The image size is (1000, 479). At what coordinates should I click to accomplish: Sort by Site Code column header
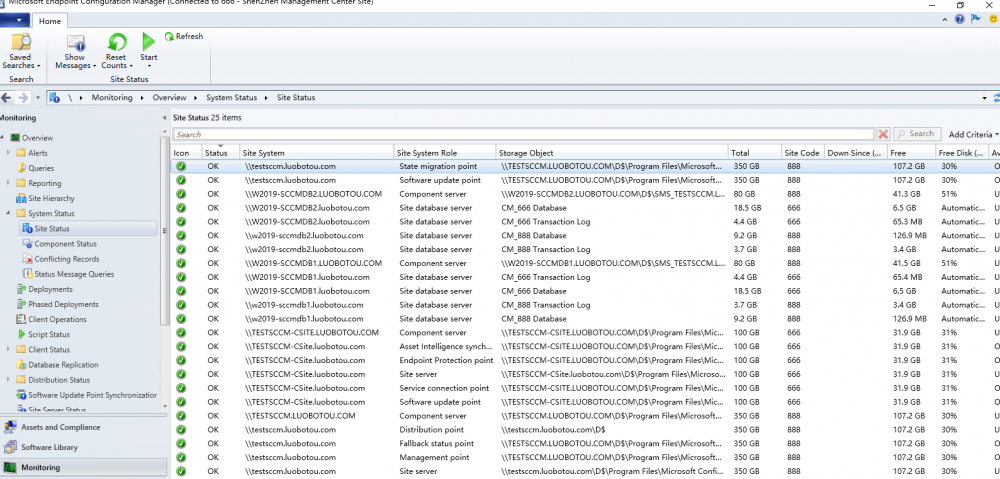[802, 153]
